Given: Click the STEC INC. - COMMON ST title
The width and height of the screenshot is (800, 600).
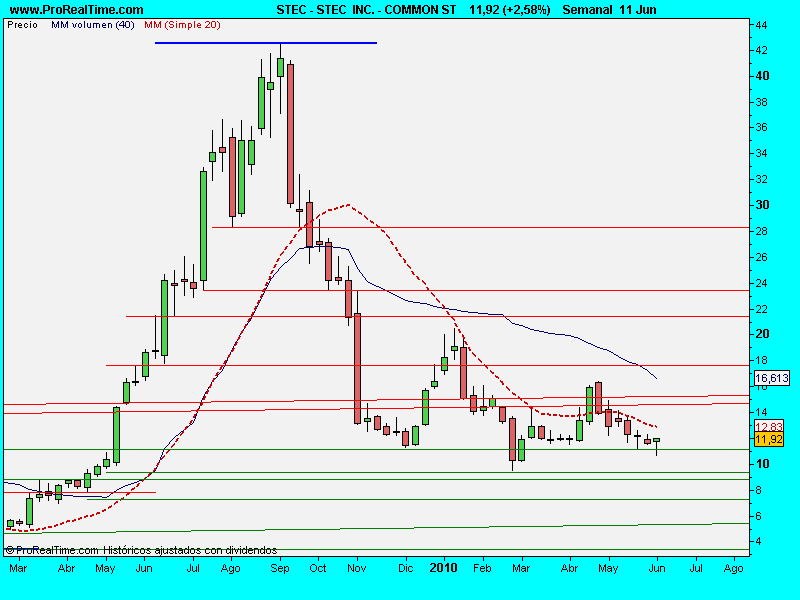Looking at the screenshot, I should [366, 10].
